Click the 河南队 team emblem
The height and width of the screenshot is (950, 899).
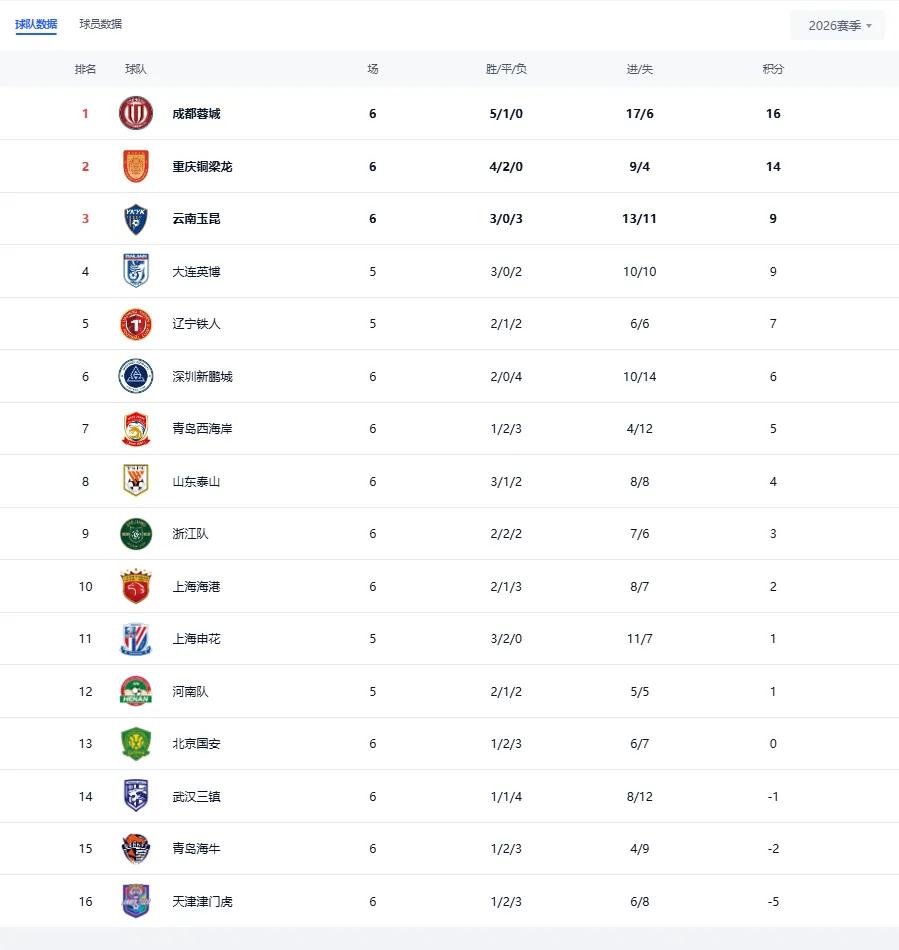(136, 691)
